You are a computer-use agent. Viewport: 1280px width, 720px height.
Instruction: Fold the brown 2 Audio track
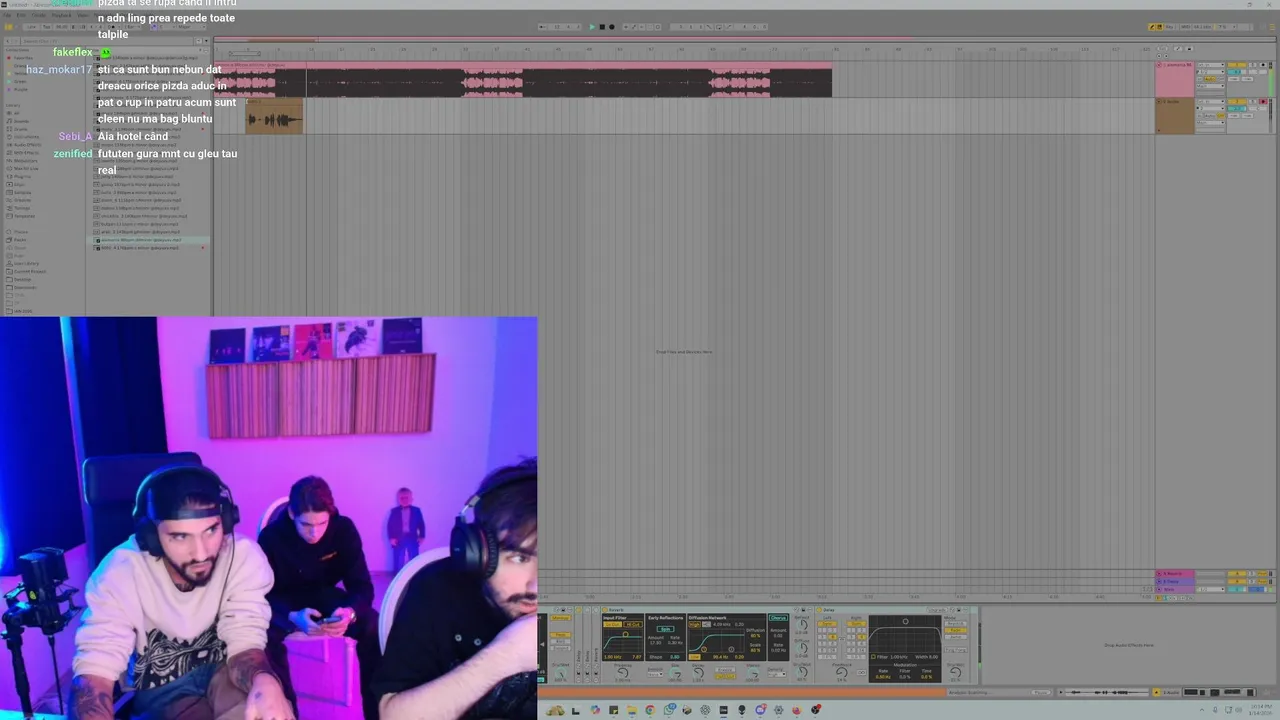(x=1158, y=101)
